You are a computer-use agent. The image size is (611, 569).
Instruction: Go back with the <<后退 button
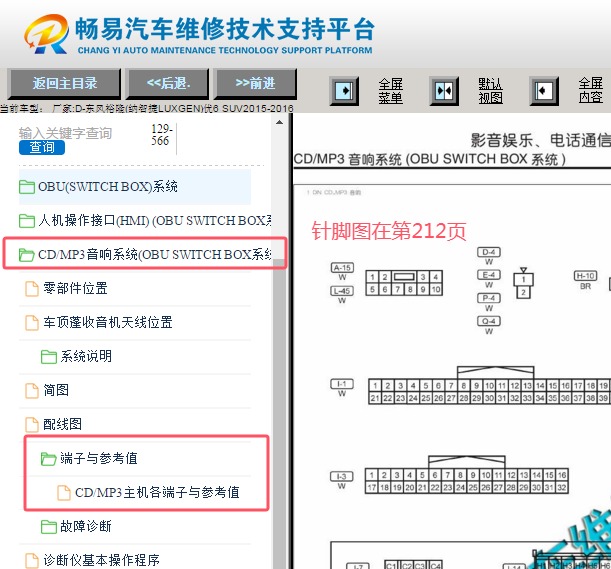click(x=168, y=83)
